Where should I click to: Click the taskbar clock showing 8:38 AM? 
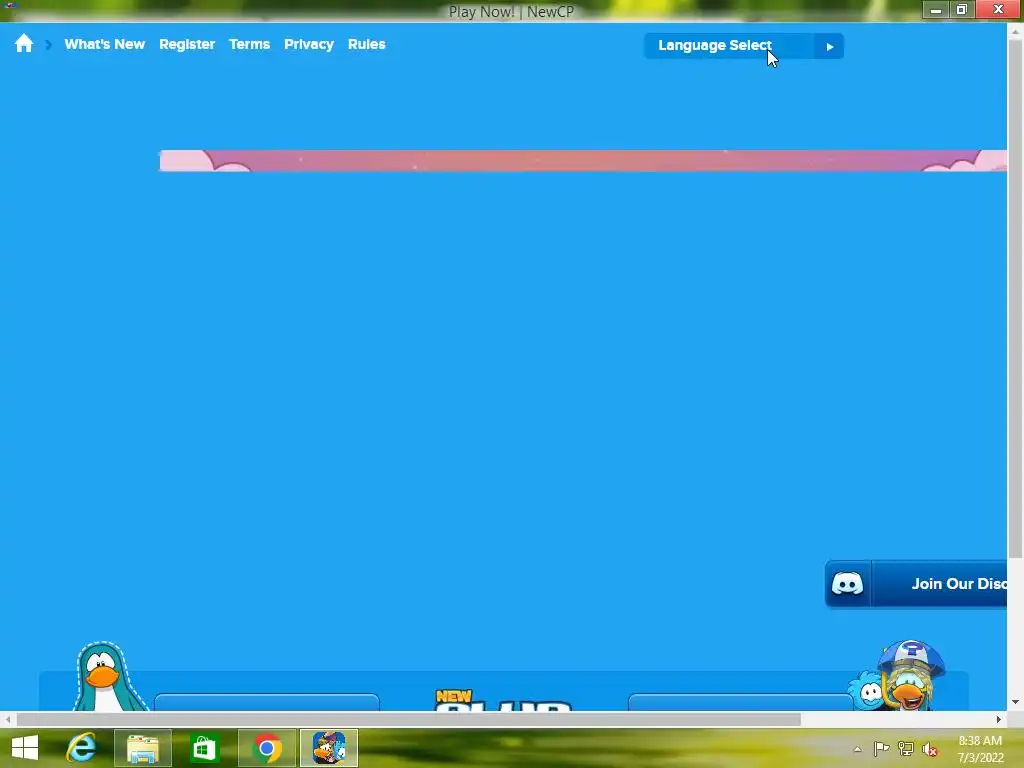pos(980,749)
